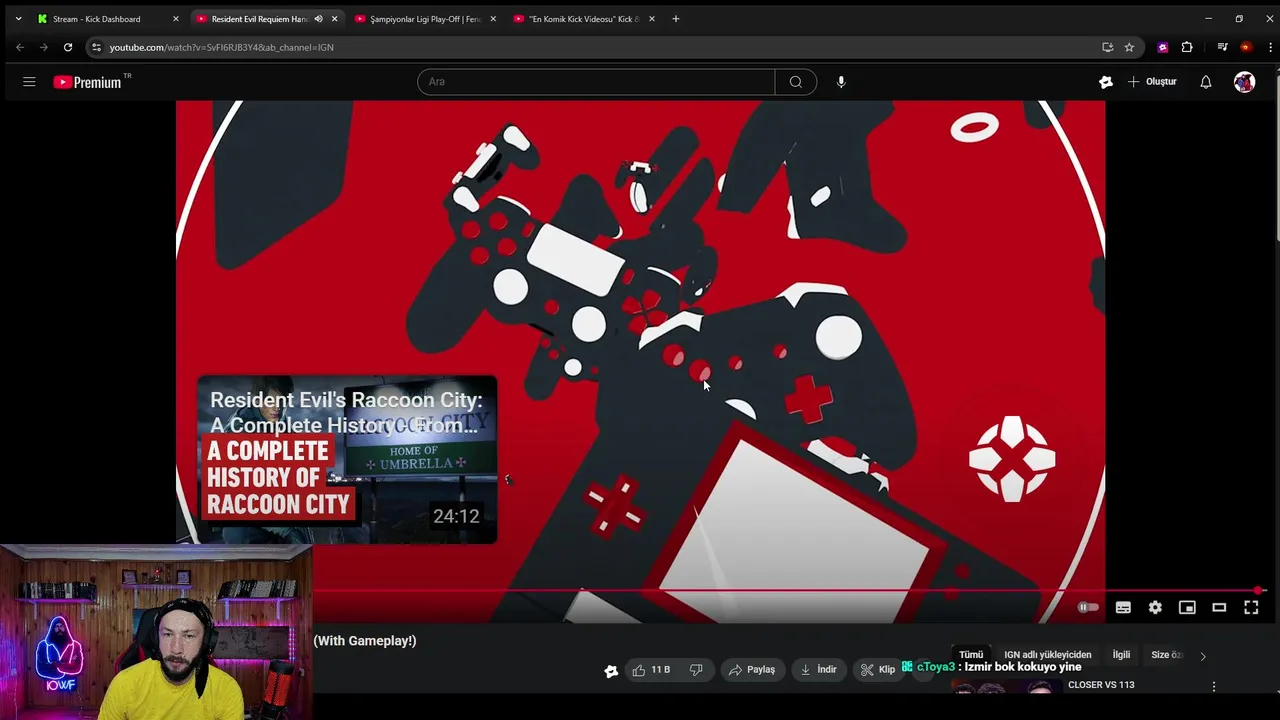
Task: Click the IGN subscribe logo end-screen element
Action: pos(1012,459)
